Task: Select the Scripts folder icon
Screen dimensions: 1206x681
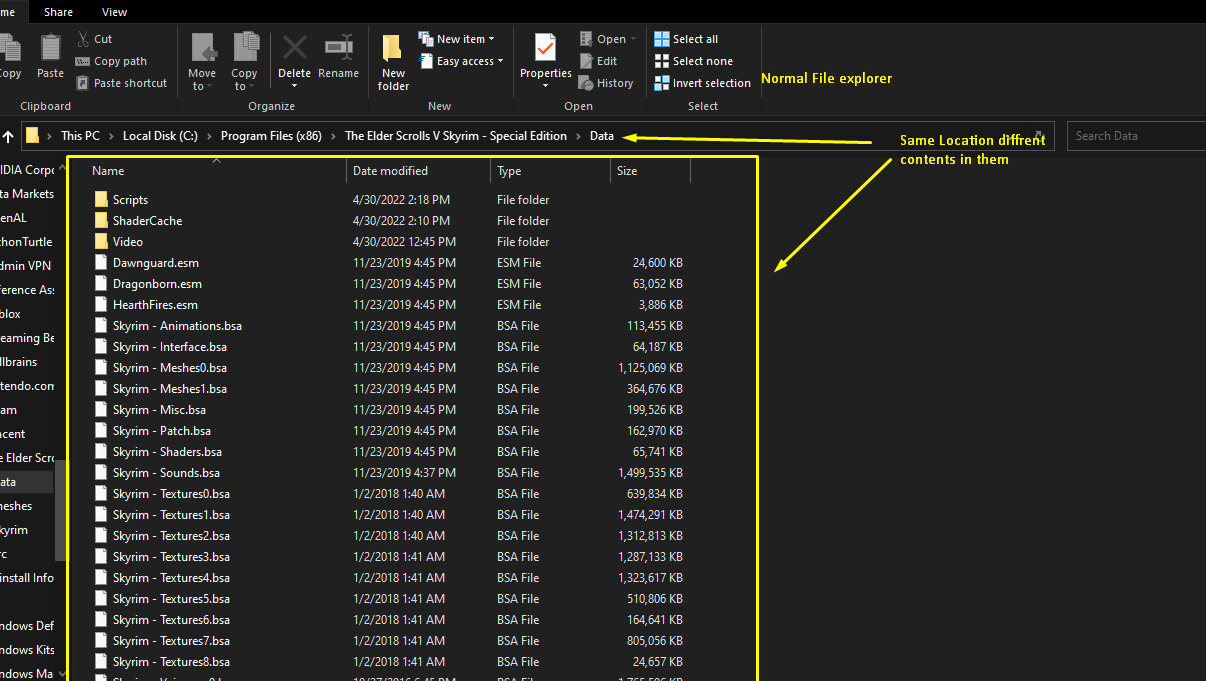Action: pyautogui.click(x=100, y=200)
